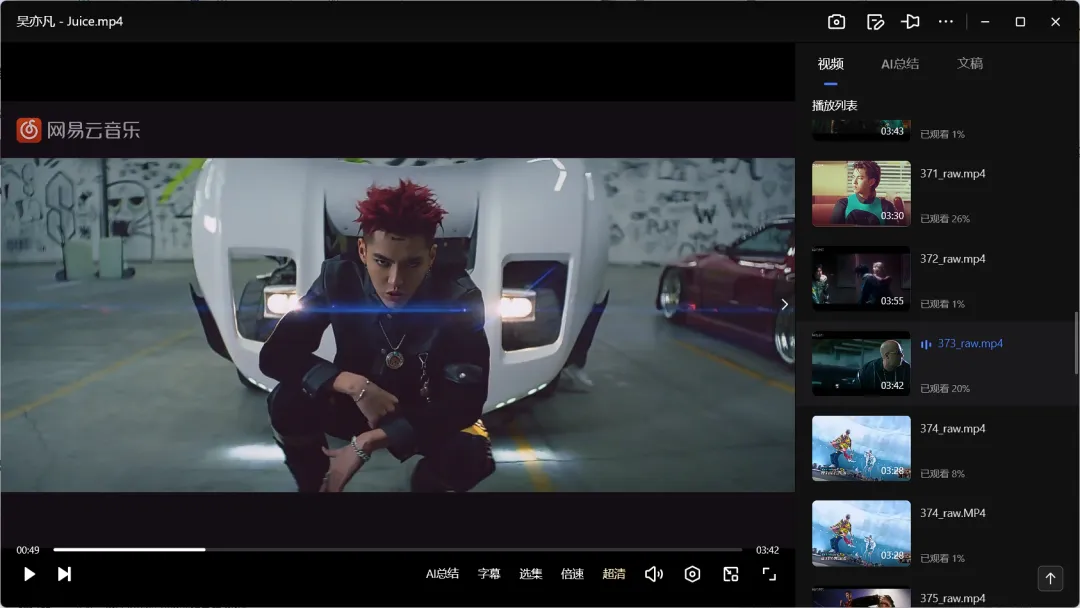Open the volume speaker control

coord(654,574)
